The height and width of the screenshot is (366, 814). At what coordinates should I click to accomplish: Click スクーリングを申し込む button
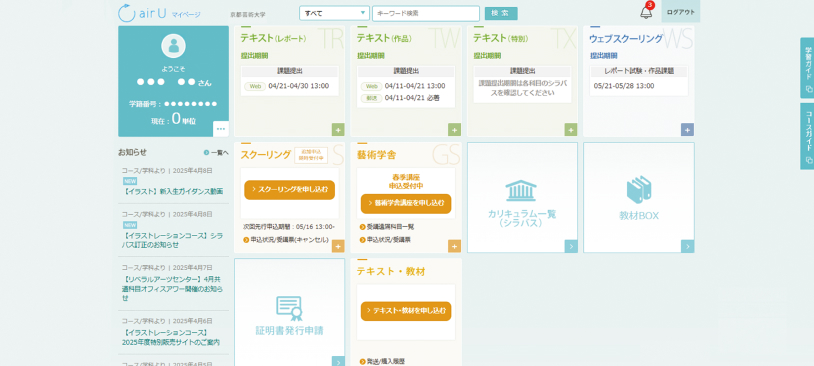click(290, 189)
